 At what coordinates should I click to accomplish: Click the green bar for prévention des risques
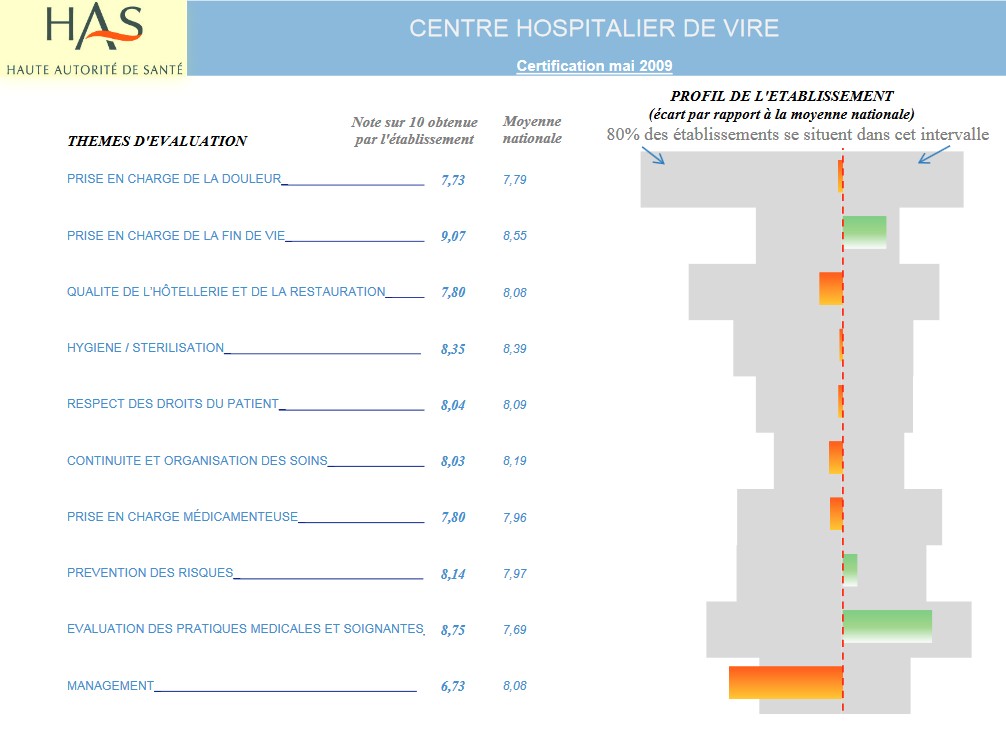click(x=850, y=570)
